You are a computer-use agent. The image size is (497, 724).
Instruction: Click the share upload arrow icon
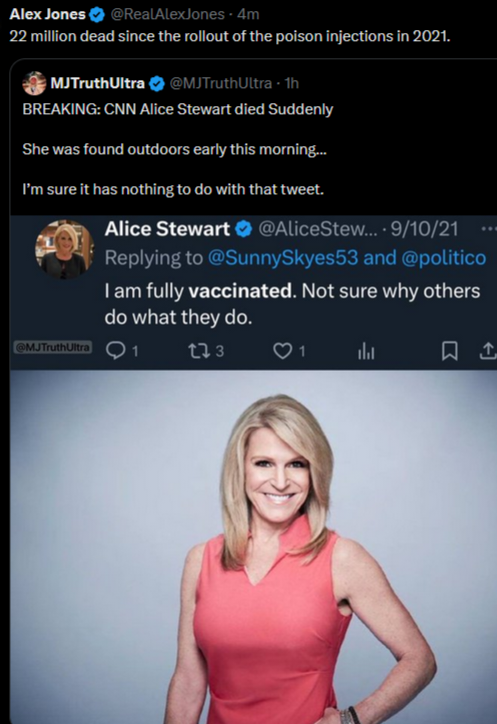(x=487, y=351)
